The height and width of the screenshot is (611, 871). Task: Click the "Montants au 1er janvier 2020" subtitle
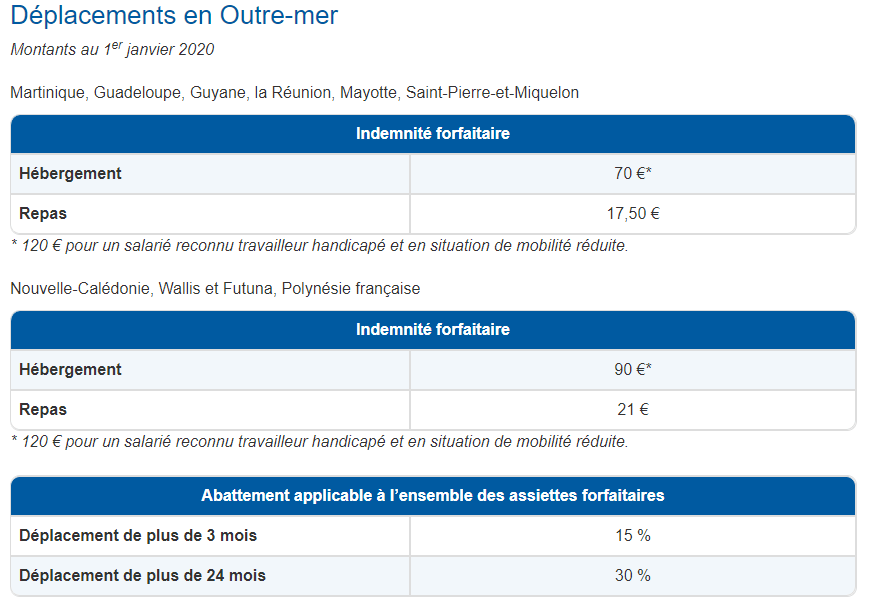tap(112, 50)
